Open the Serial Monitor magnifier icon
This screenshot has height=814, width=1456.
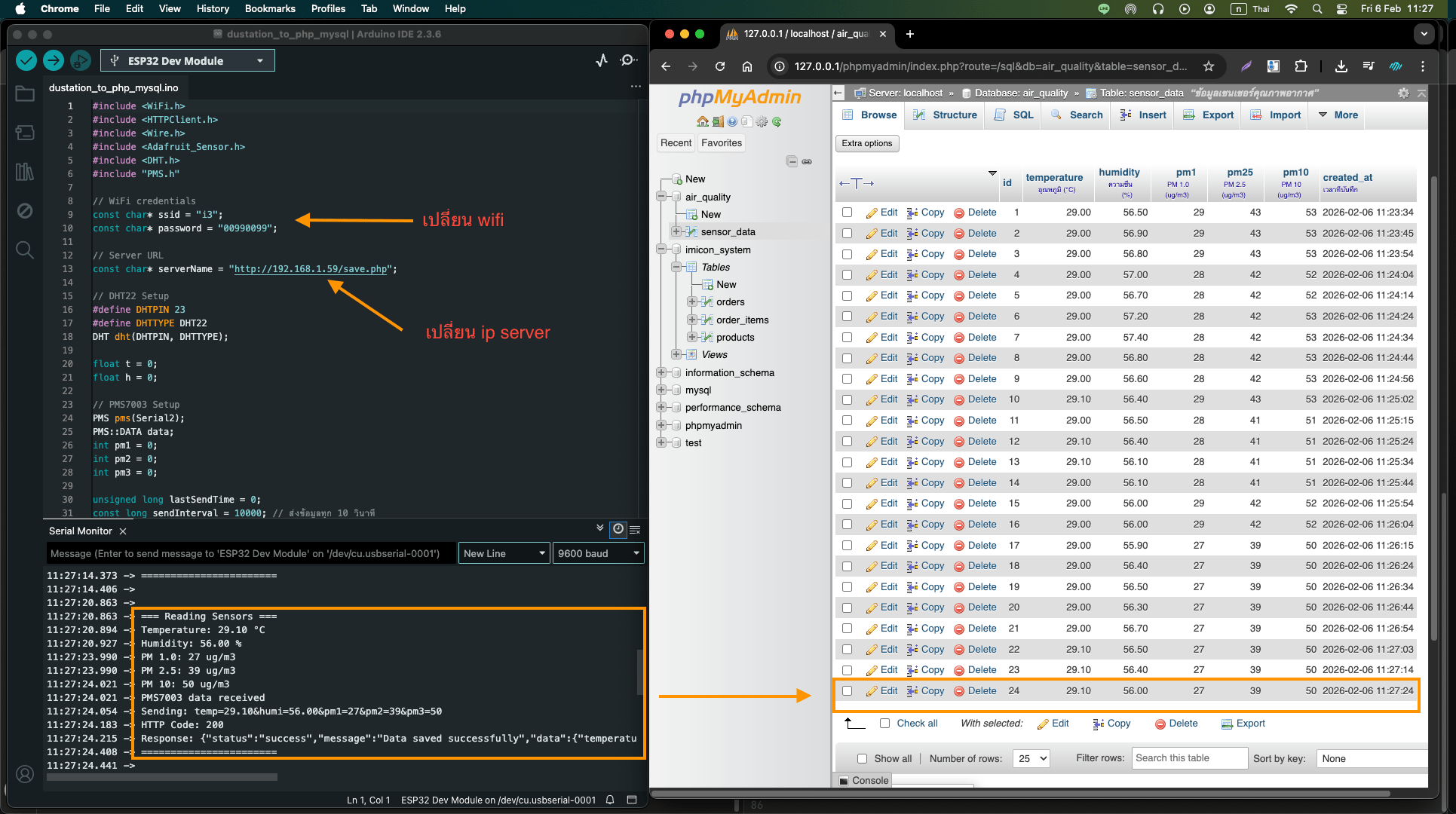tap(627, 60)
